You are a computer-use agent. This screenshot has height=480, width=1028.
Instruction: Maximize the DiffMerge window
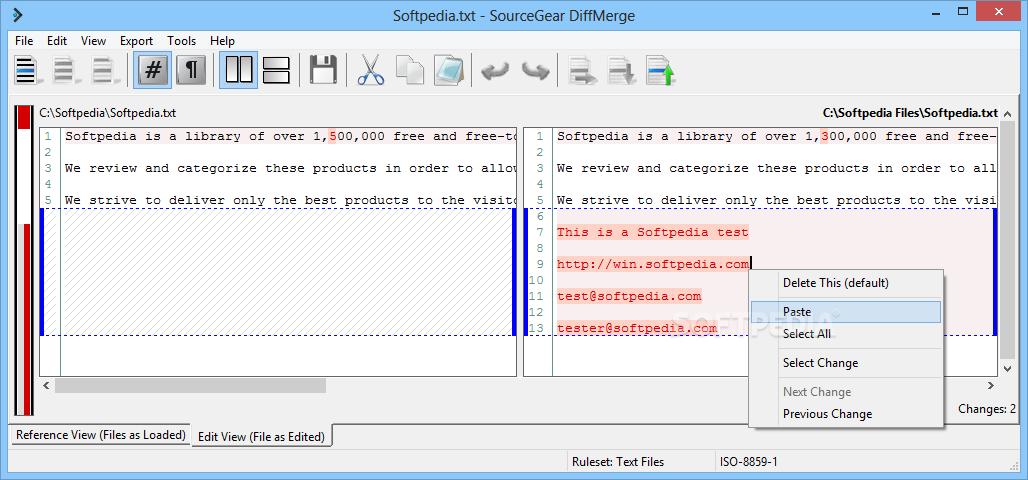point(962,12)
